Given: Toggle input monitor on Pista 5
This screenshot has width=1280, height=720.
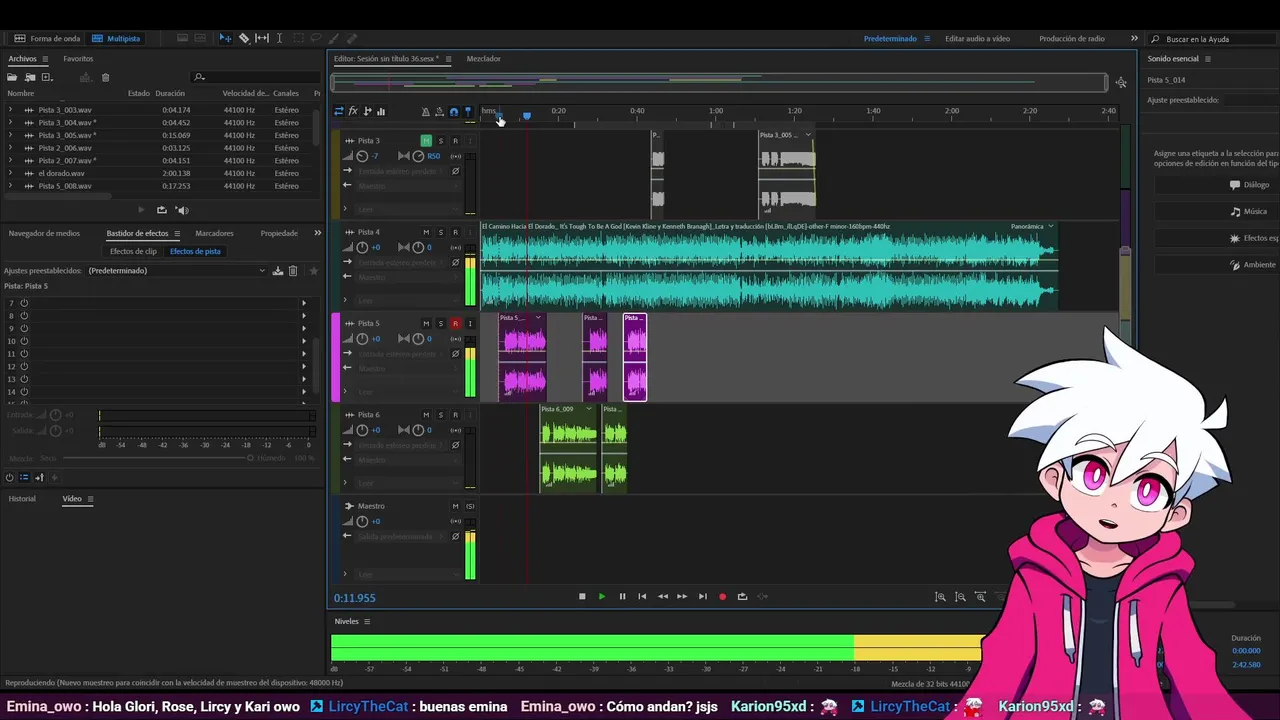Looking at the screenshot, I should click(x=470, y=323).
